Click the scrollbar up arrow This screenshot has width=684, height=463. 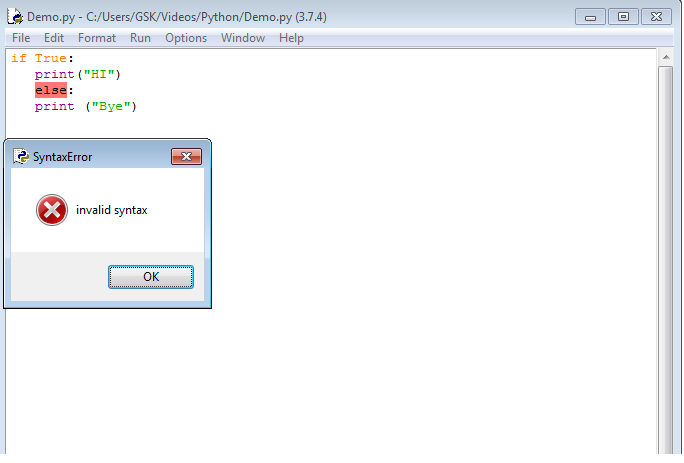(666, 58)
